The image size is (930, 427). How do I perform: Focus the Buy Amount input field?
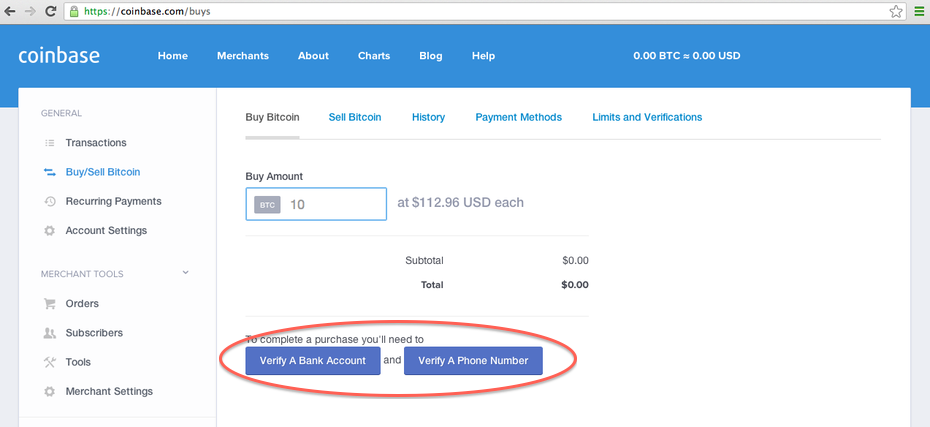pos(316,205)
